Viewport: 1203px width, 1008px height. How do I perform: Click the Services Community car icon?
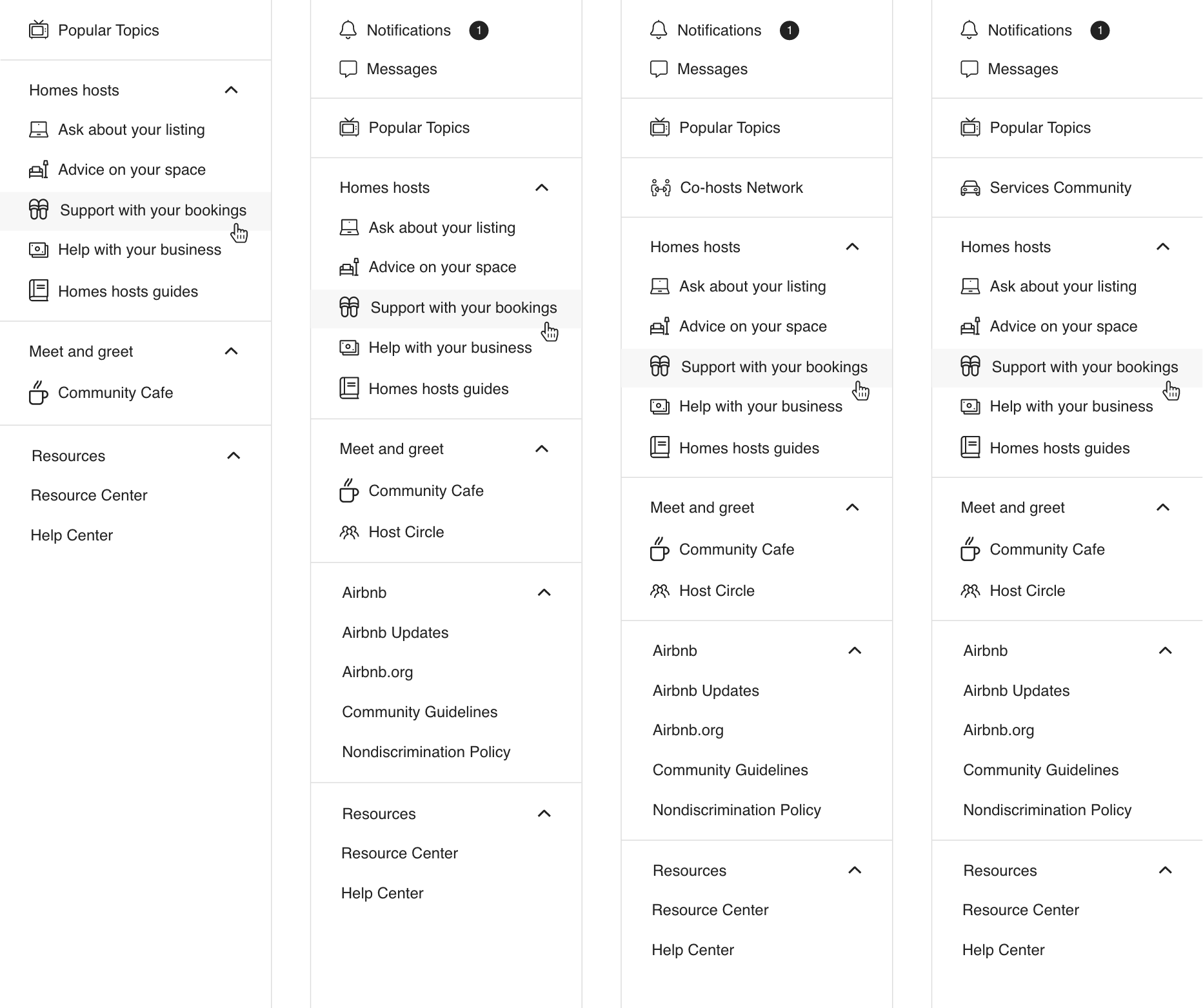click(970, 188)
